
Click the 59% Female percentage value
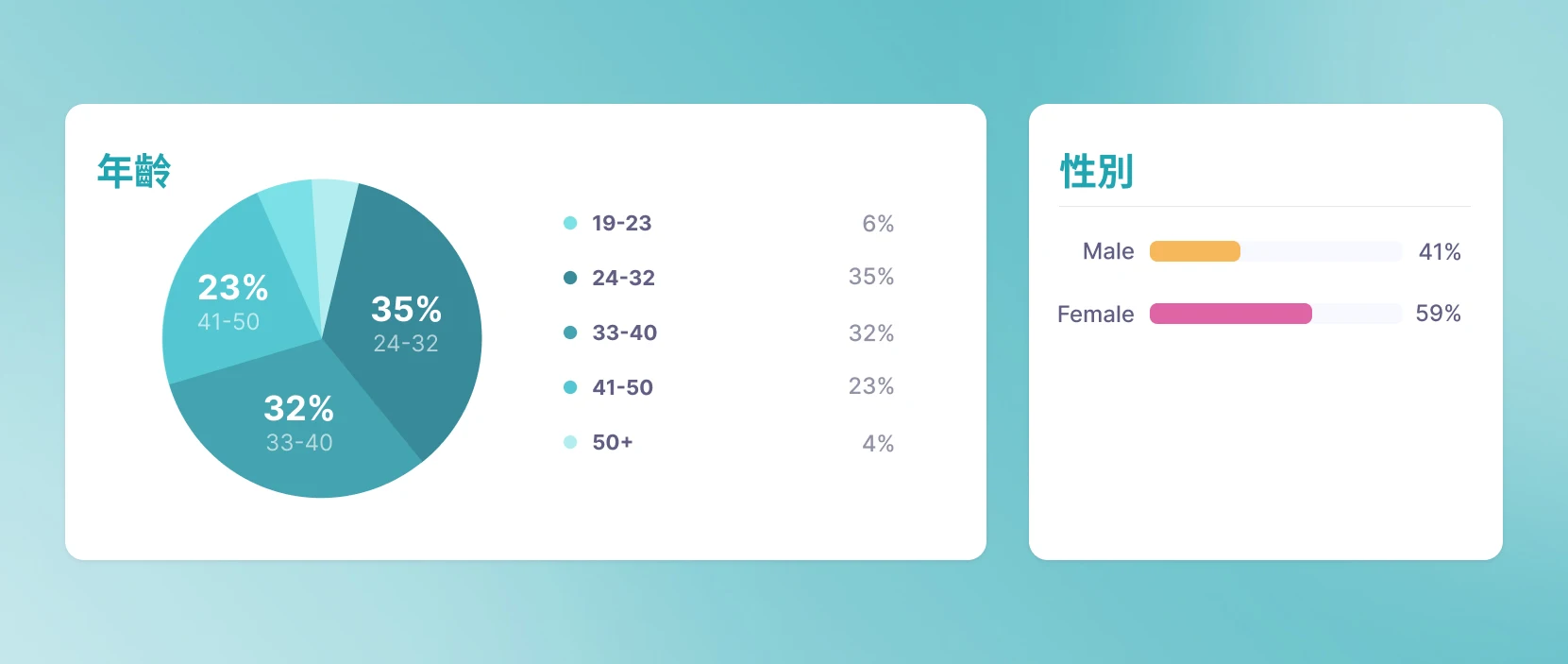[x=1438, y=314]
